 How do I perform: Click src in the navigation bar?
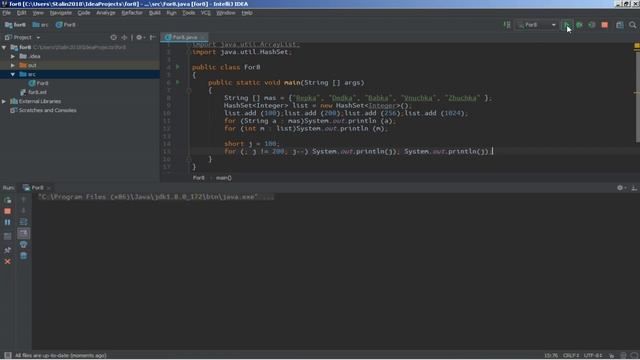[x=40, y=25]
